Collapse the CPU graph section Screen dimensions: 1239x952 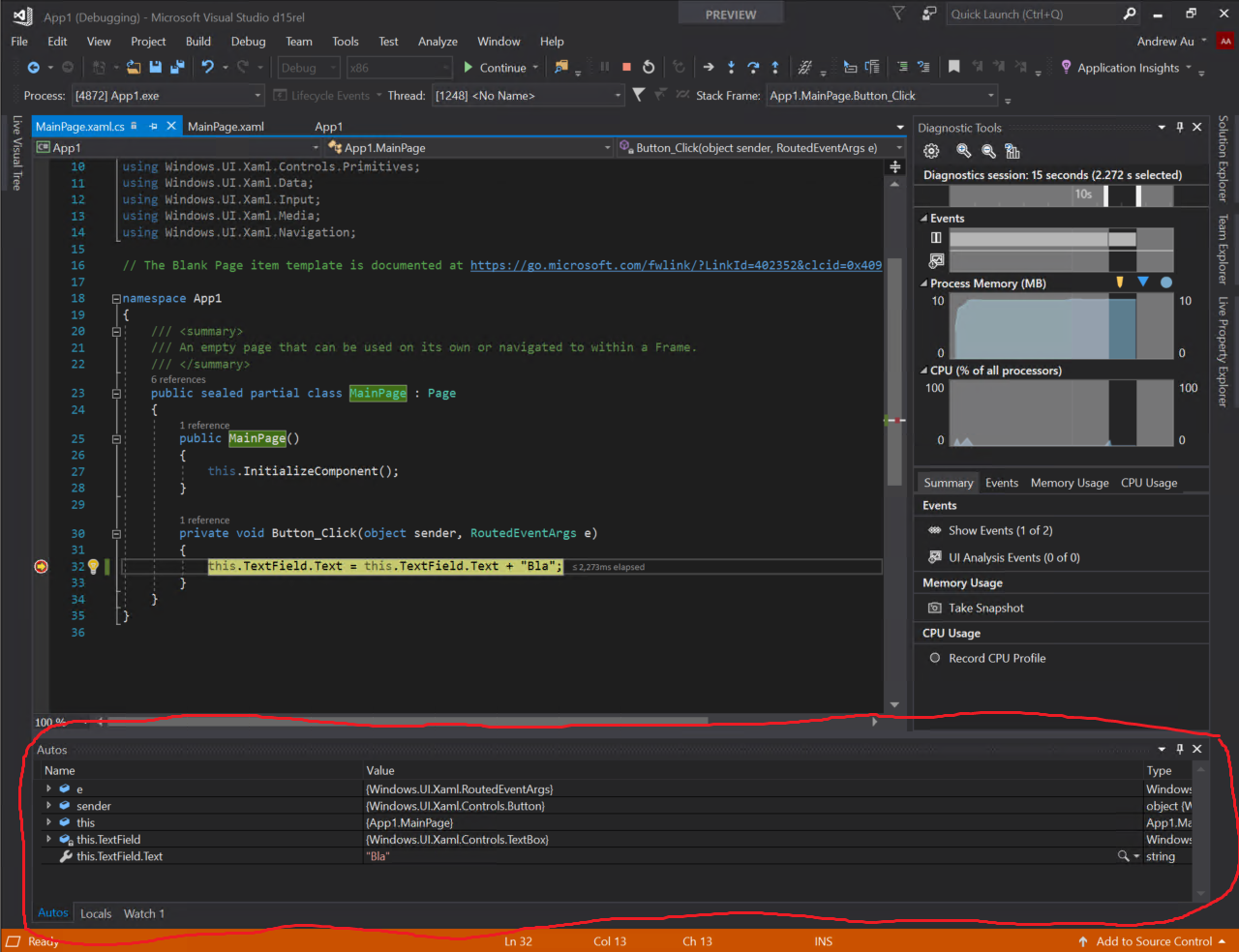point(923,371)
